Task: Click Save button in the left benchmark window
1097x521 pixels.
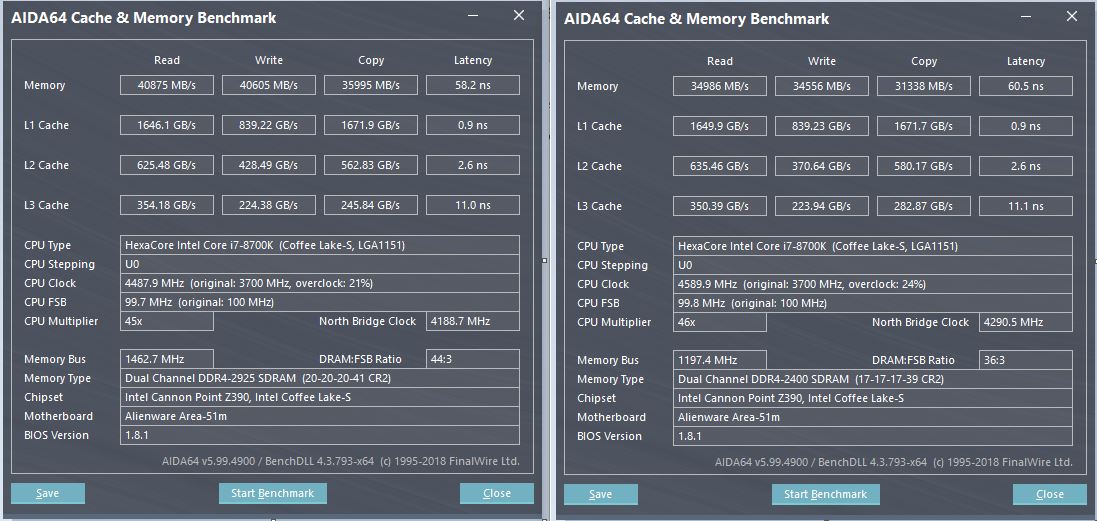Action: click(x=48, y=493)
